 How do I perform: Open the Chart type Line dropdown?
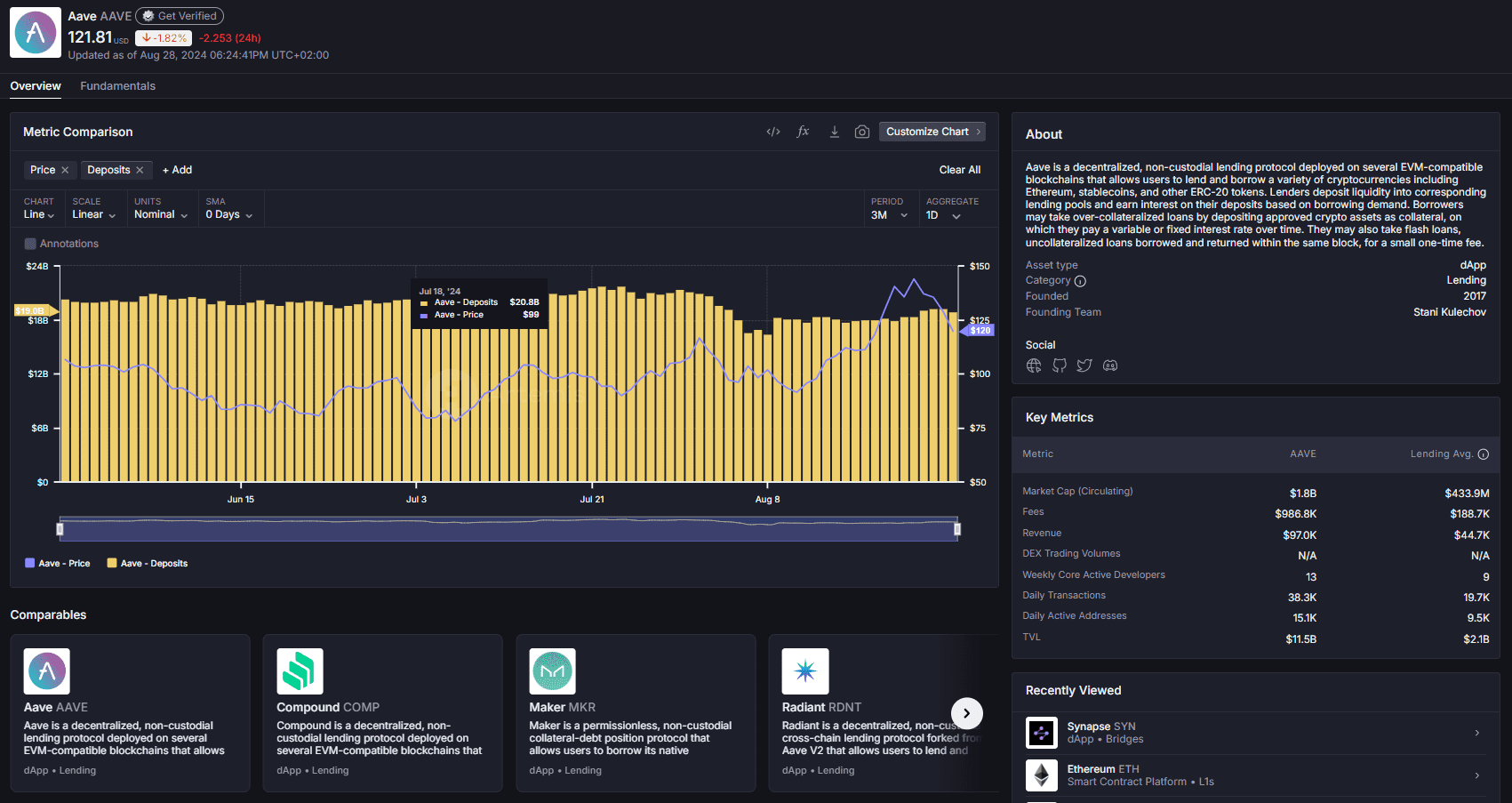coord(39,214)
